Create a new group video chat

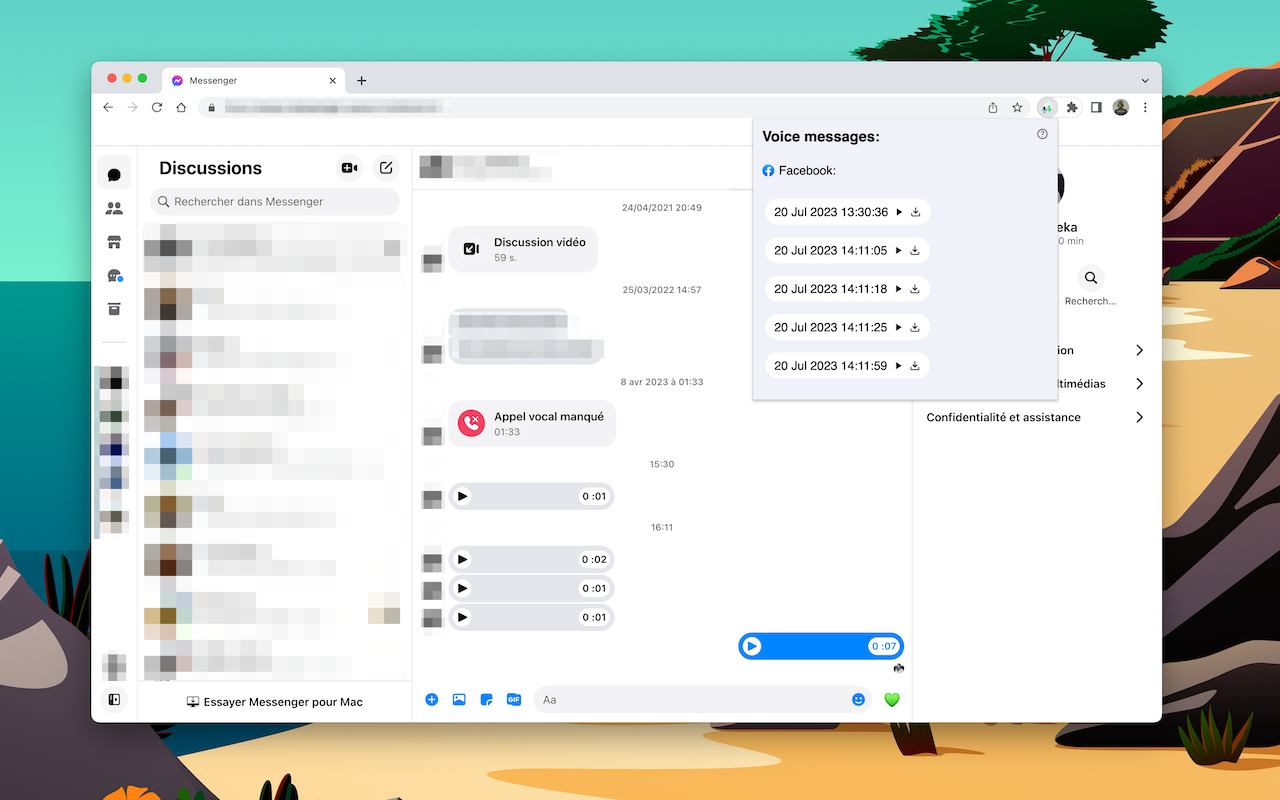coord(349,168)
